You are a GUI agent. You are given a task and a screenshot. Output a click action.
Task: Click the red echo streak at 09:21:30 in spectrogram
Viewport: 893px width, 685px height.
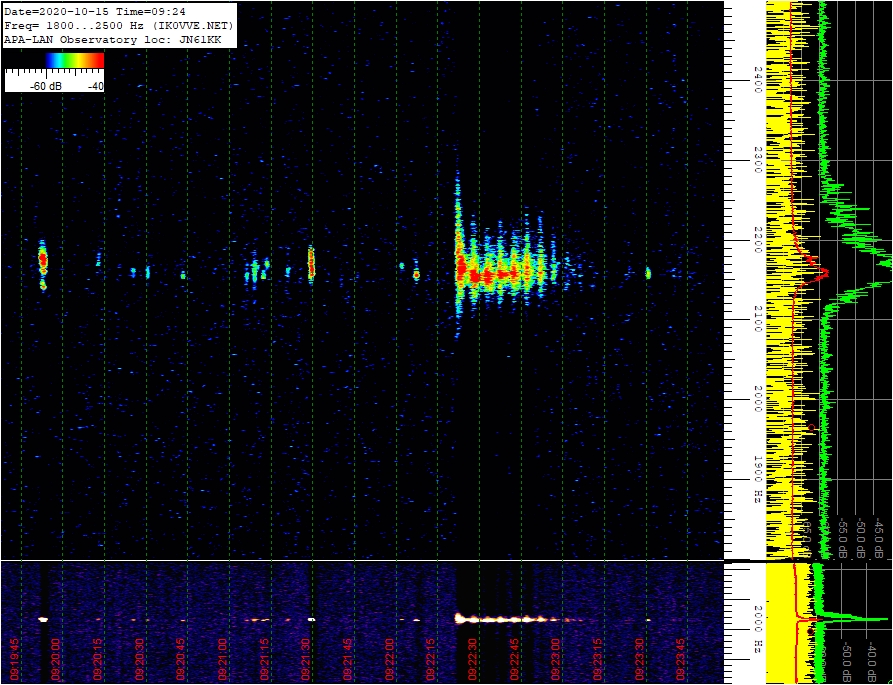[311, 263]
